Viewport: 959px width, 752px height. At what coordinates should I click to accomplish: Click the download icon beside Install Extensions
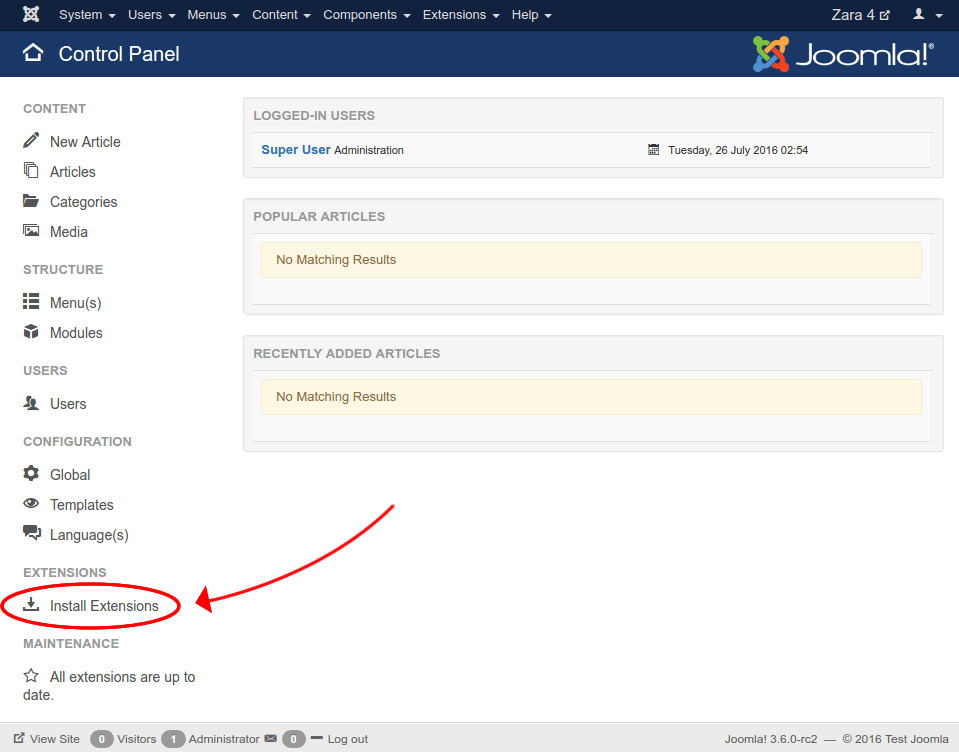[x=31, y=604]
